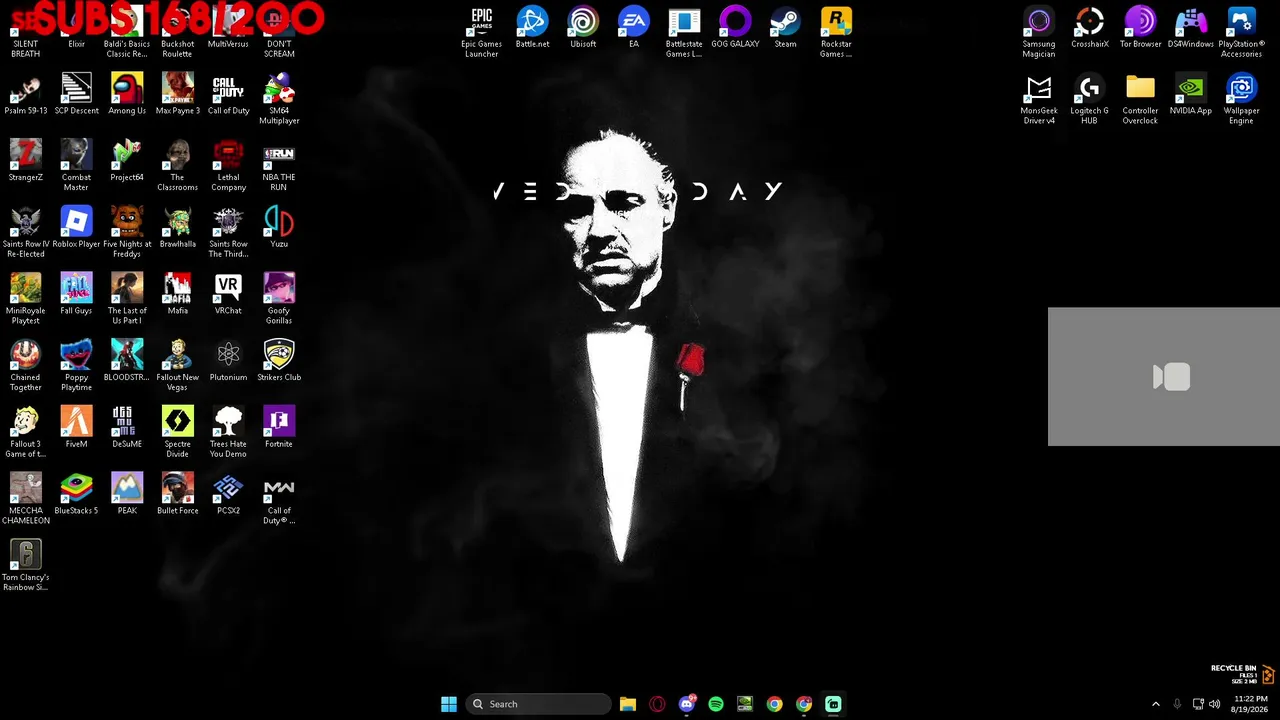Click the Recycle Bin widget icon
1280x720 pixels.
[1268, 675]
